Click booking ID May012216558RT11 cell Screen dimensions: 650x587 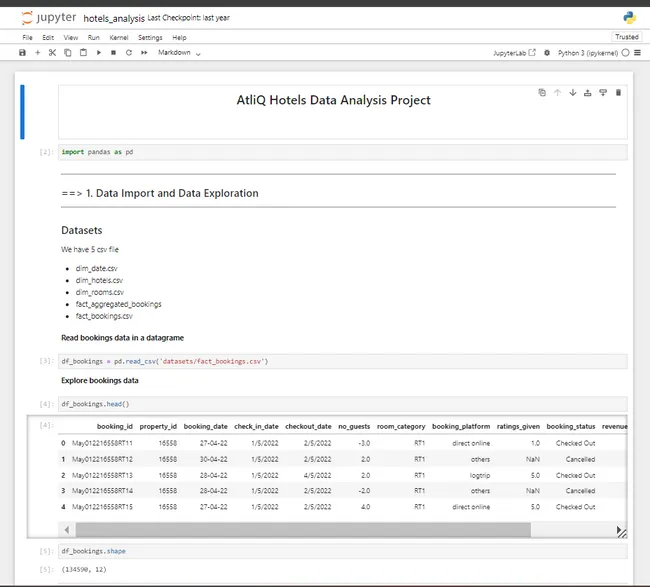[102, 443]
